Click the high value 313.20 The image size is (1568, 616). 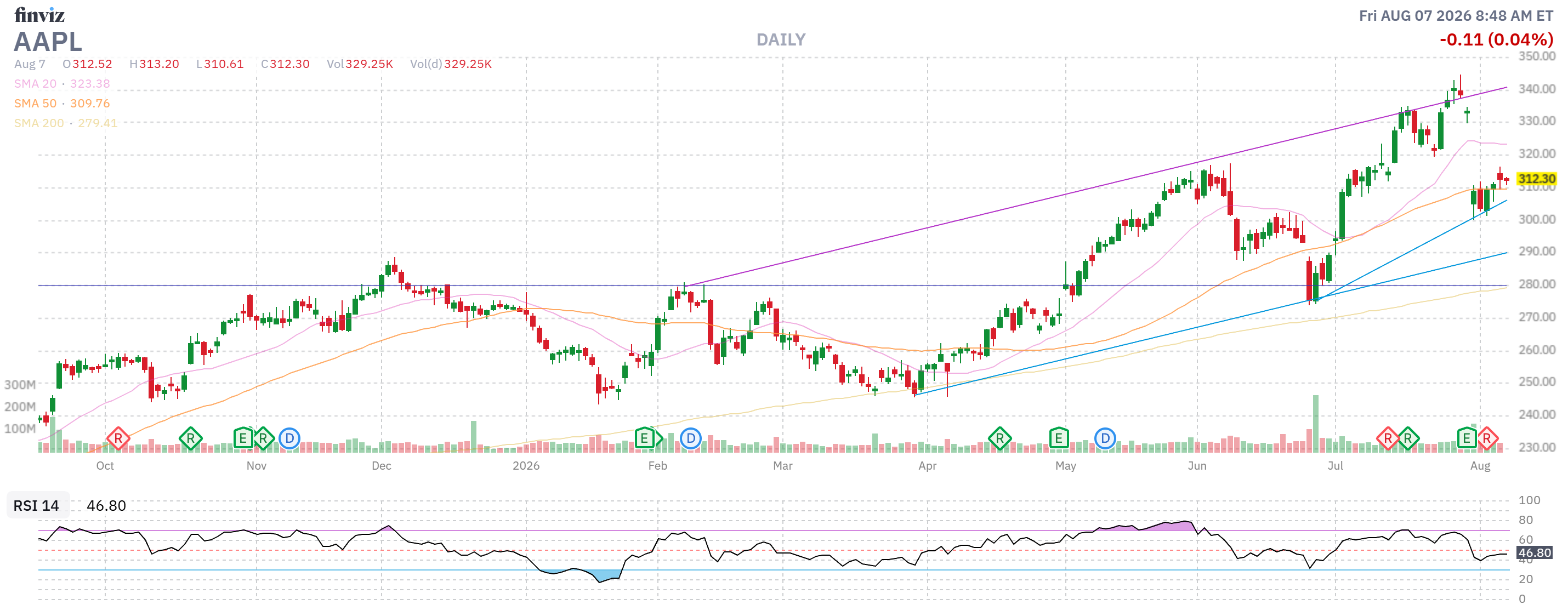(159, 64)
